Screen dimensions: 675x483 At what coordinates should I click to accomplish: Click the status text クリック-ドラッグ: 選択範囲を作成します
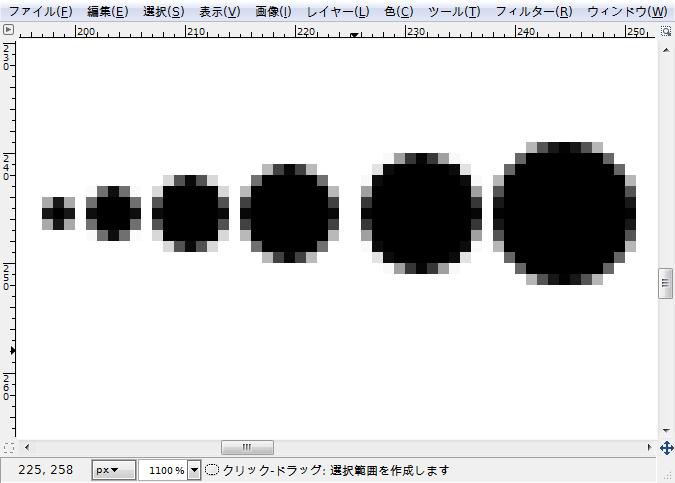point(336,470)
